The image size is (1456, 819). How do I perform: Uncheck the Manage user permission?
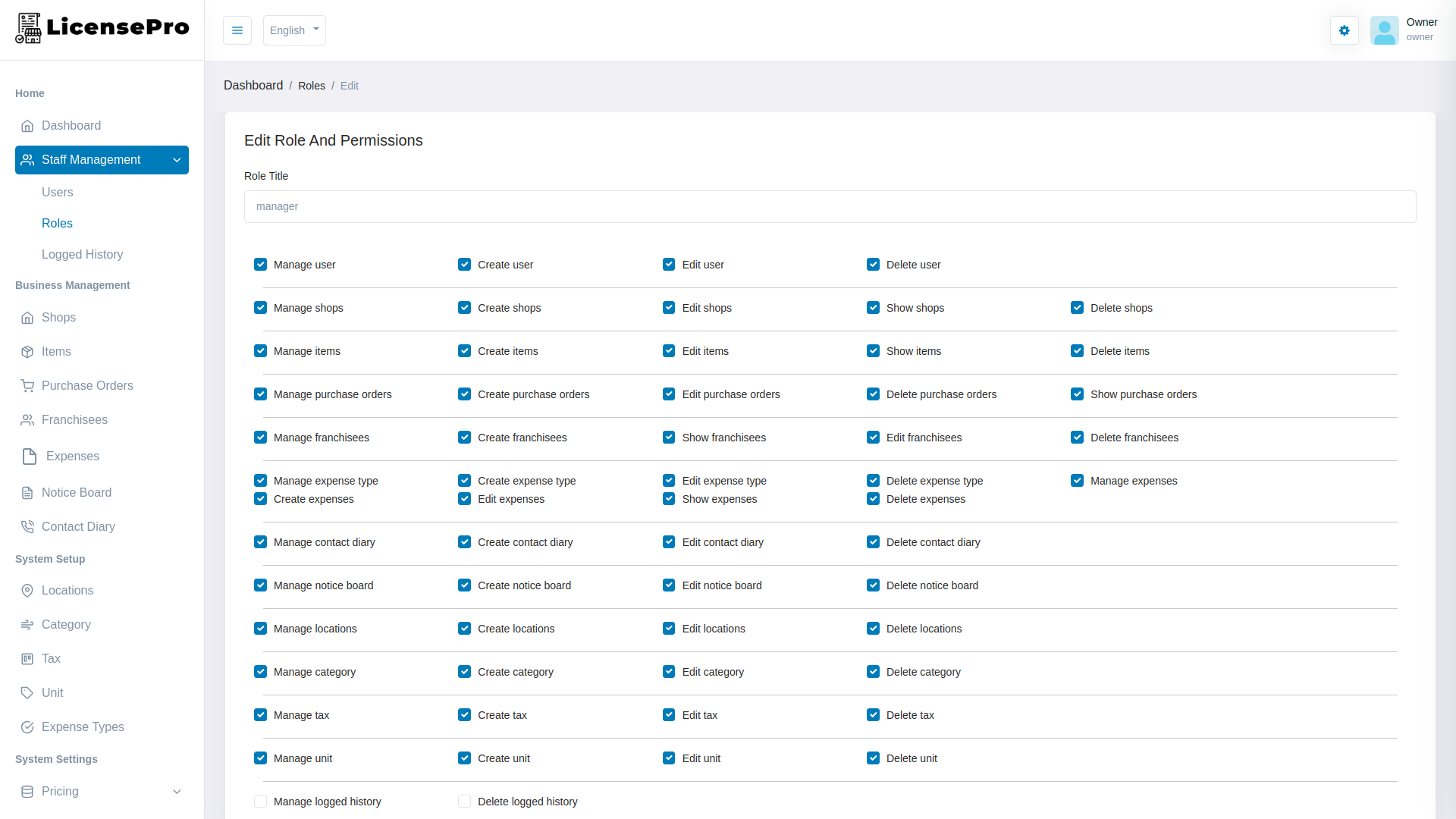click(x=260, y=264)
